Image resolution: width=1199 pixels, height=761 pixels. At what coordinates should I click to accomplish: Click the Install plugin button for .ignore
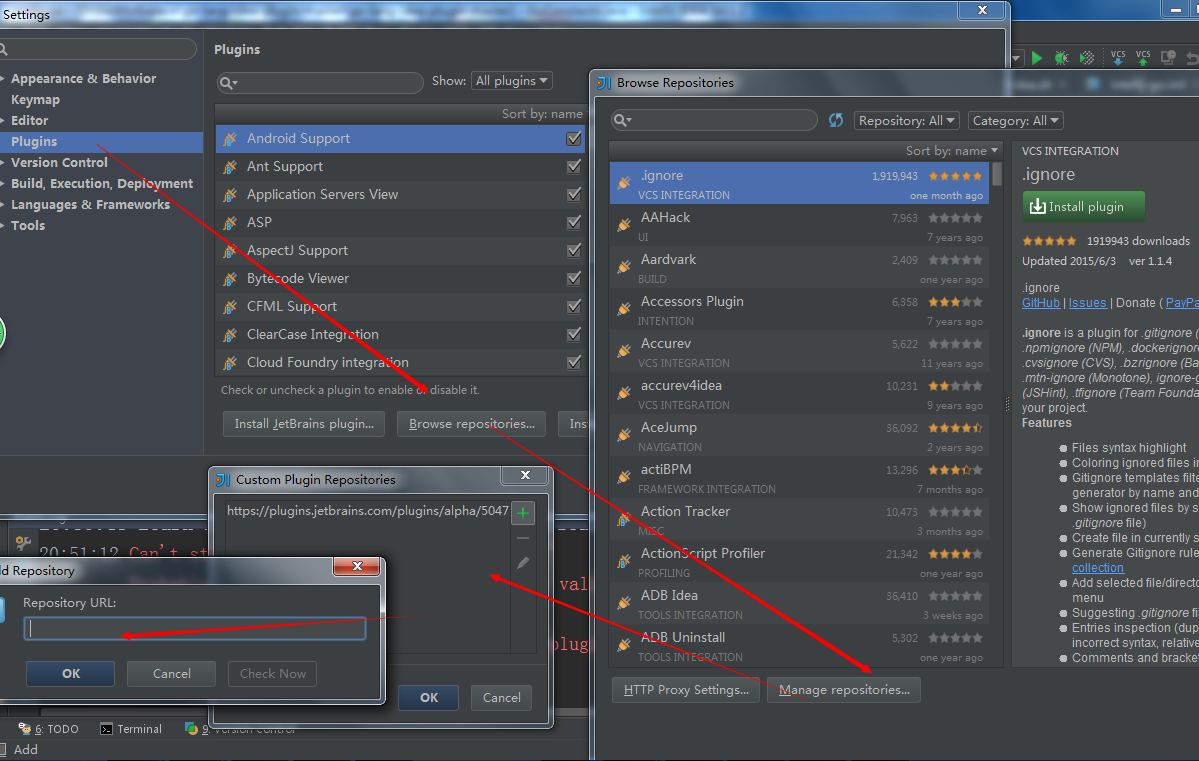pyautogui.click(x=1083, y=206)
